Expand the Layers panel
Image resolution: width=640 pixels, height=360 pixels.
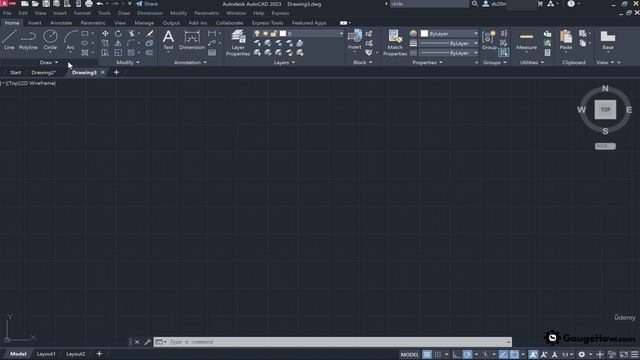click(x=284, y=62)
